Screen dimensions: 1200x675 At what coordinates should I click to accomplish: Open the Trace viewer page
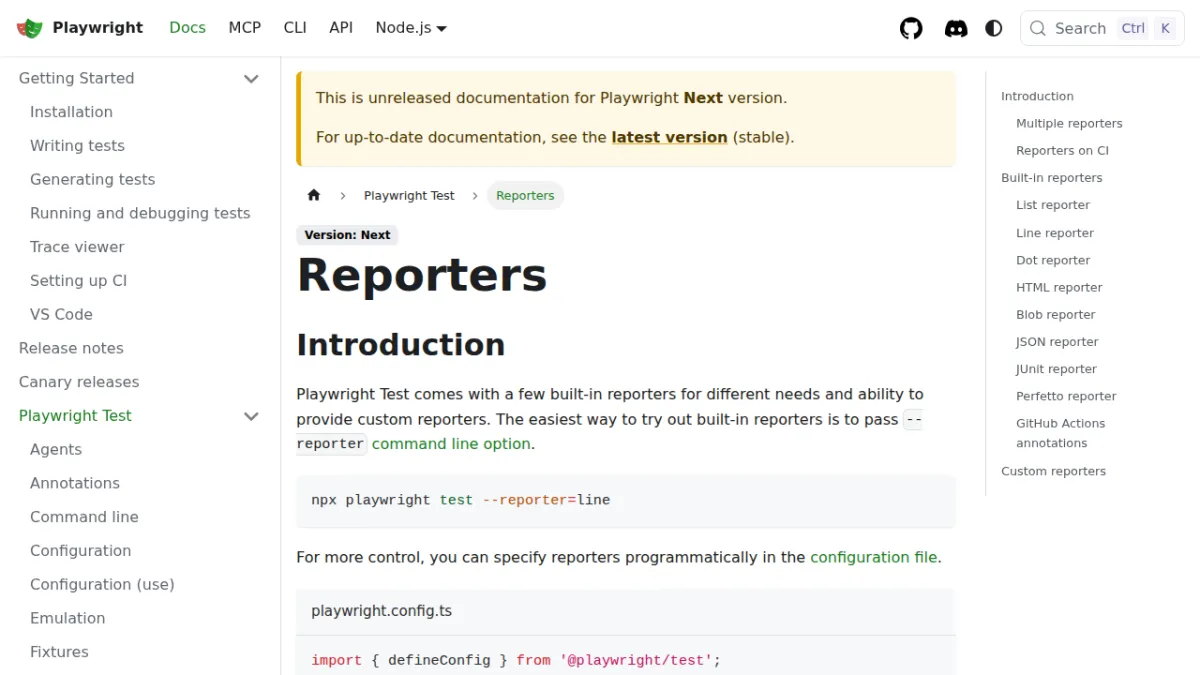(x=77, y=247)
